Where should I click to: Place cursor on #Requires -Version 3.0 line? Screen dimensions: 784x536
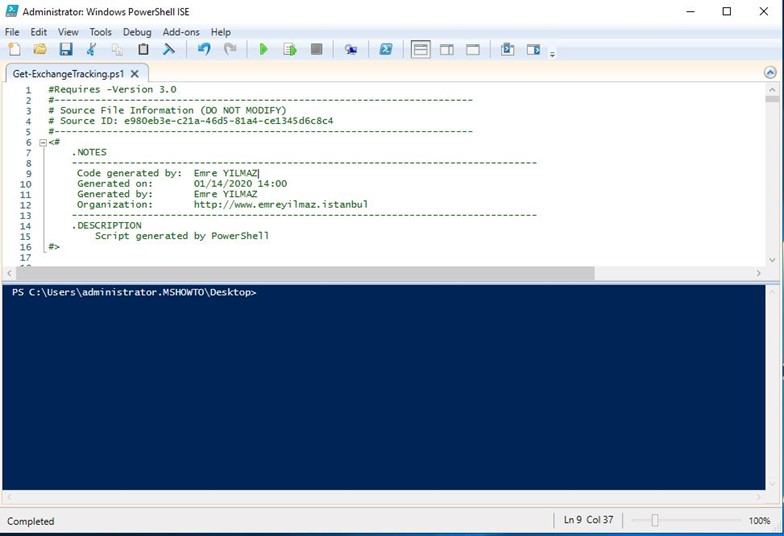(x=112, y=90)
